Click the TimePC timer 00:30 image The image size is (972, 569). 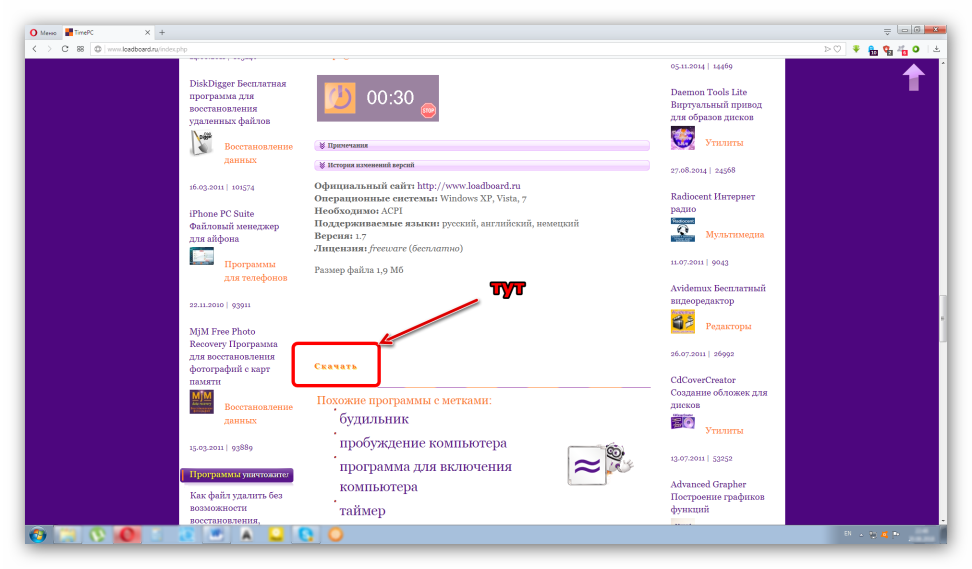click(x=378, y=97)
